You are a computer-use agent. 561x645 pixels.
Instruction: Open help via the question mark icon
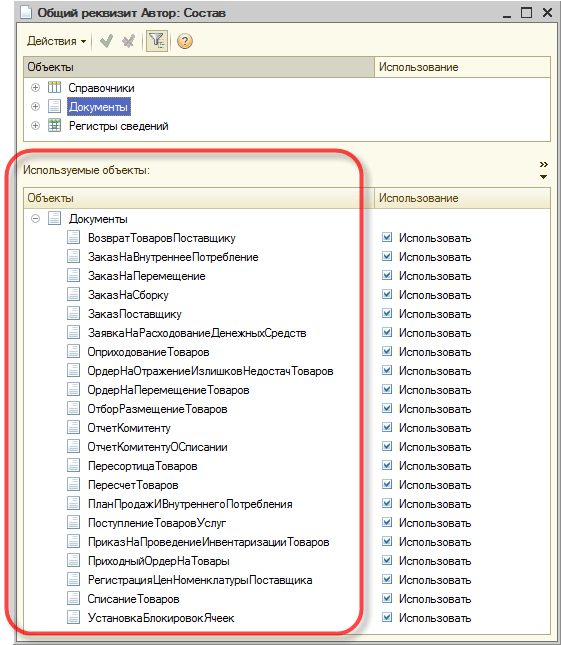tap(185, 41)
